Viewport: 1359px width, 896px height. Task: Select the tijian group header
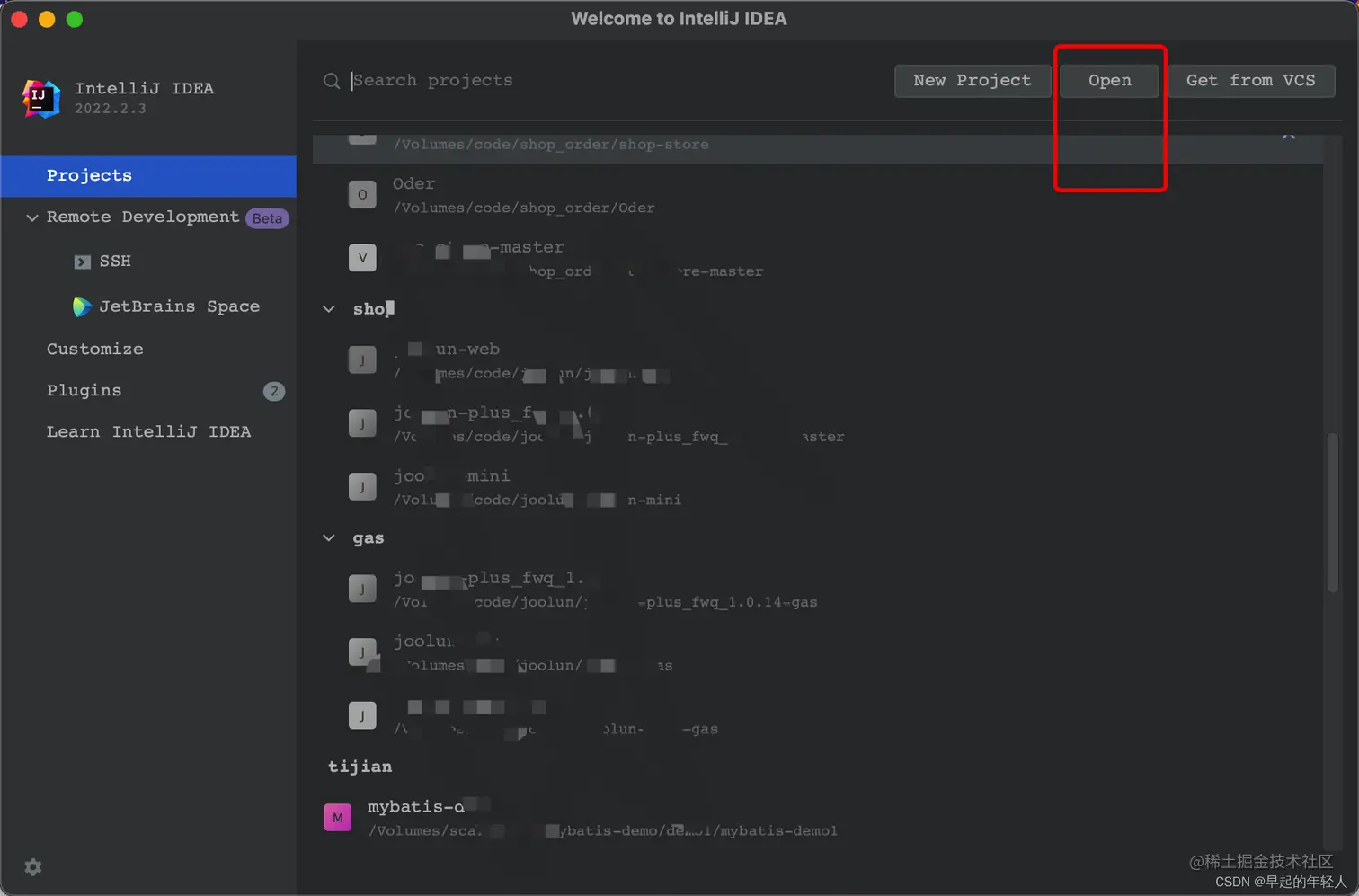click(x=360, y=767)
